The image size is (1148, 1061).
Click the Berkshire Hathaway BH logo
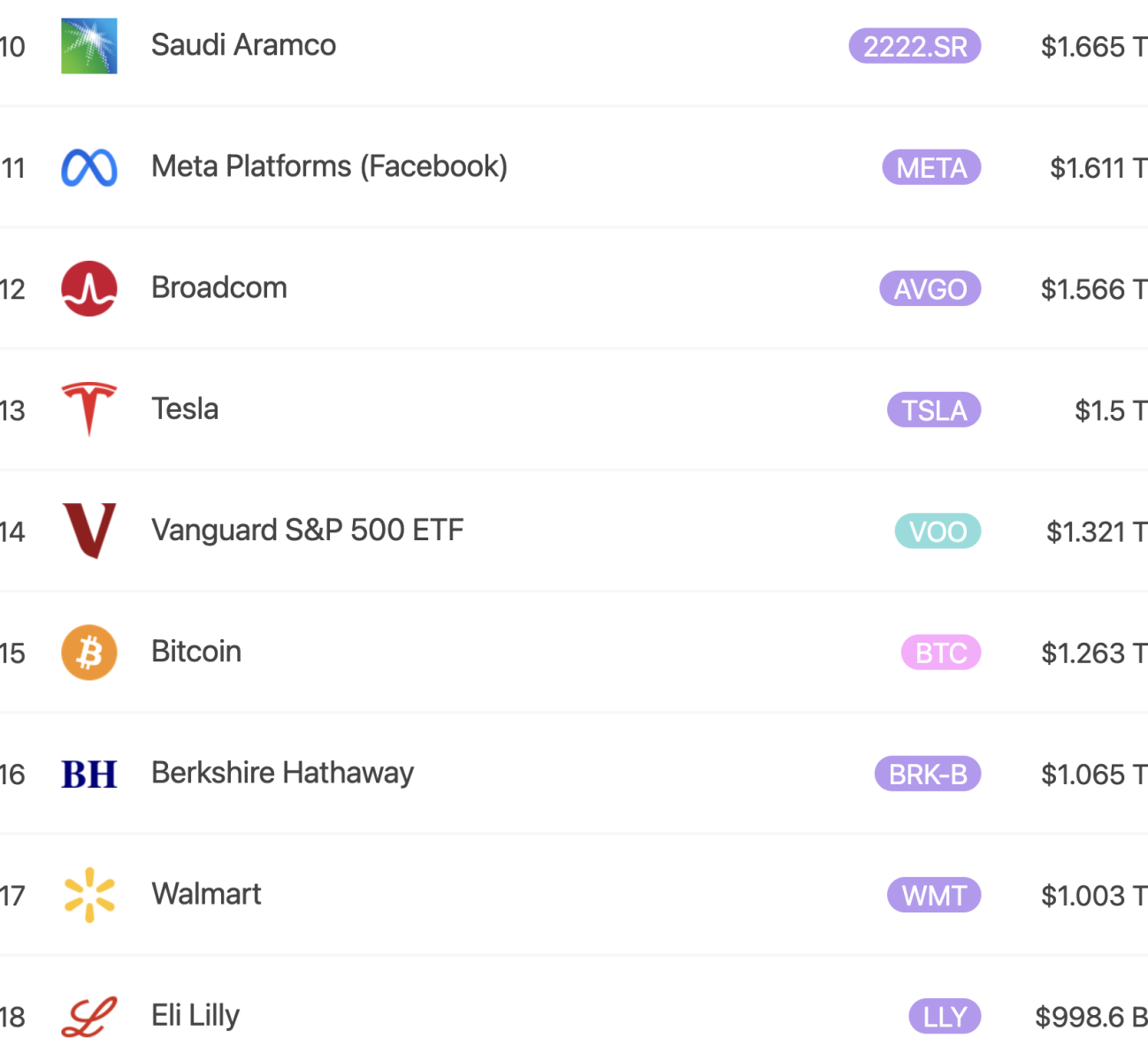click(88, 775)
